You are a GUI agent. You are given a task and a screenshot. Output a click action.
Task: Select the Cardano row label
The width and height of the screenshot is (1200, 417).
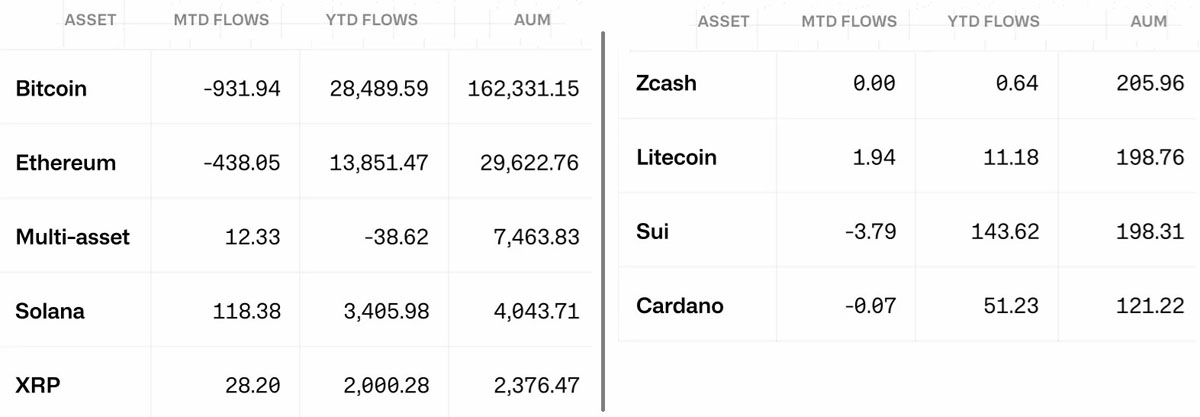[x=679, y=305]
